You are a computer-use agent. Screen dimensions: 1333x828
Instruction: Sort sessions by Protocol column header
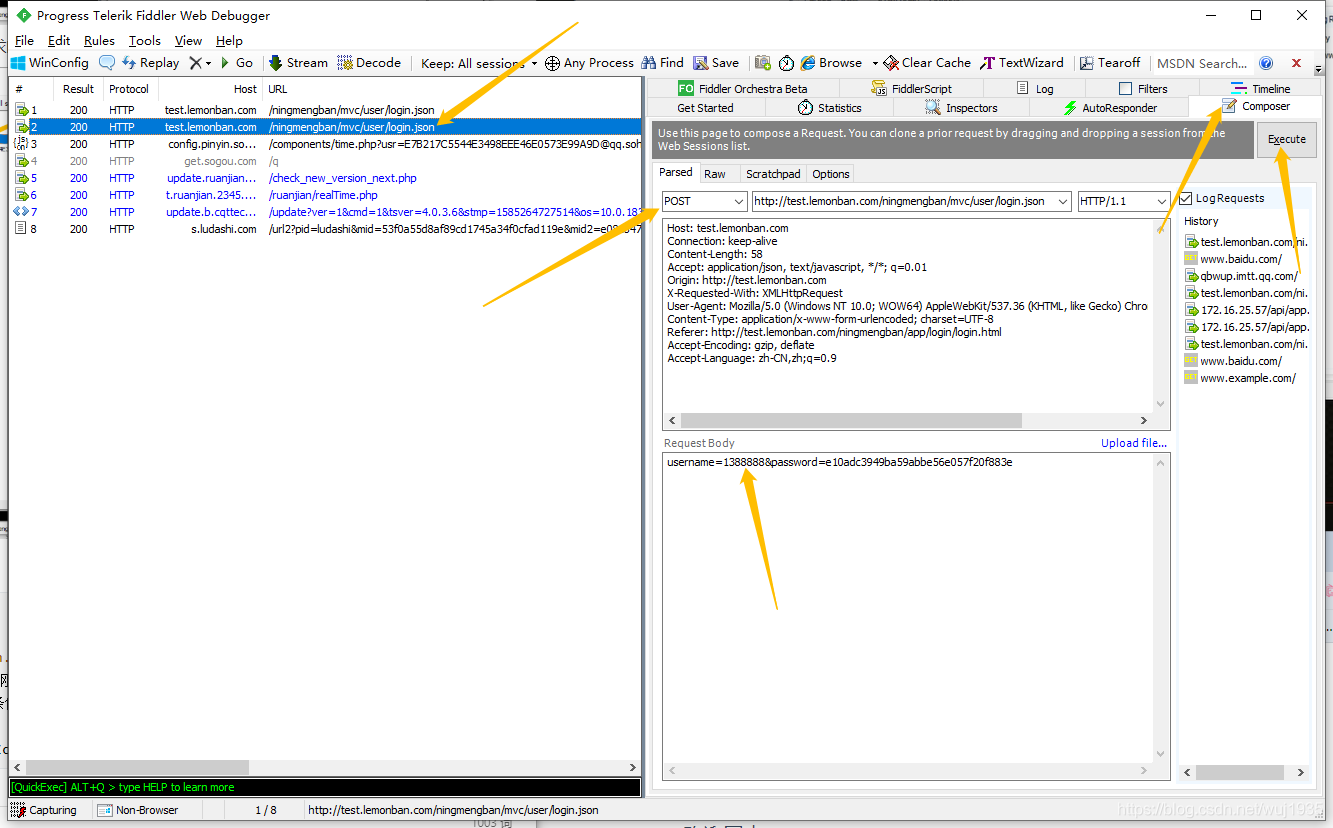click(x=129, y=89)
